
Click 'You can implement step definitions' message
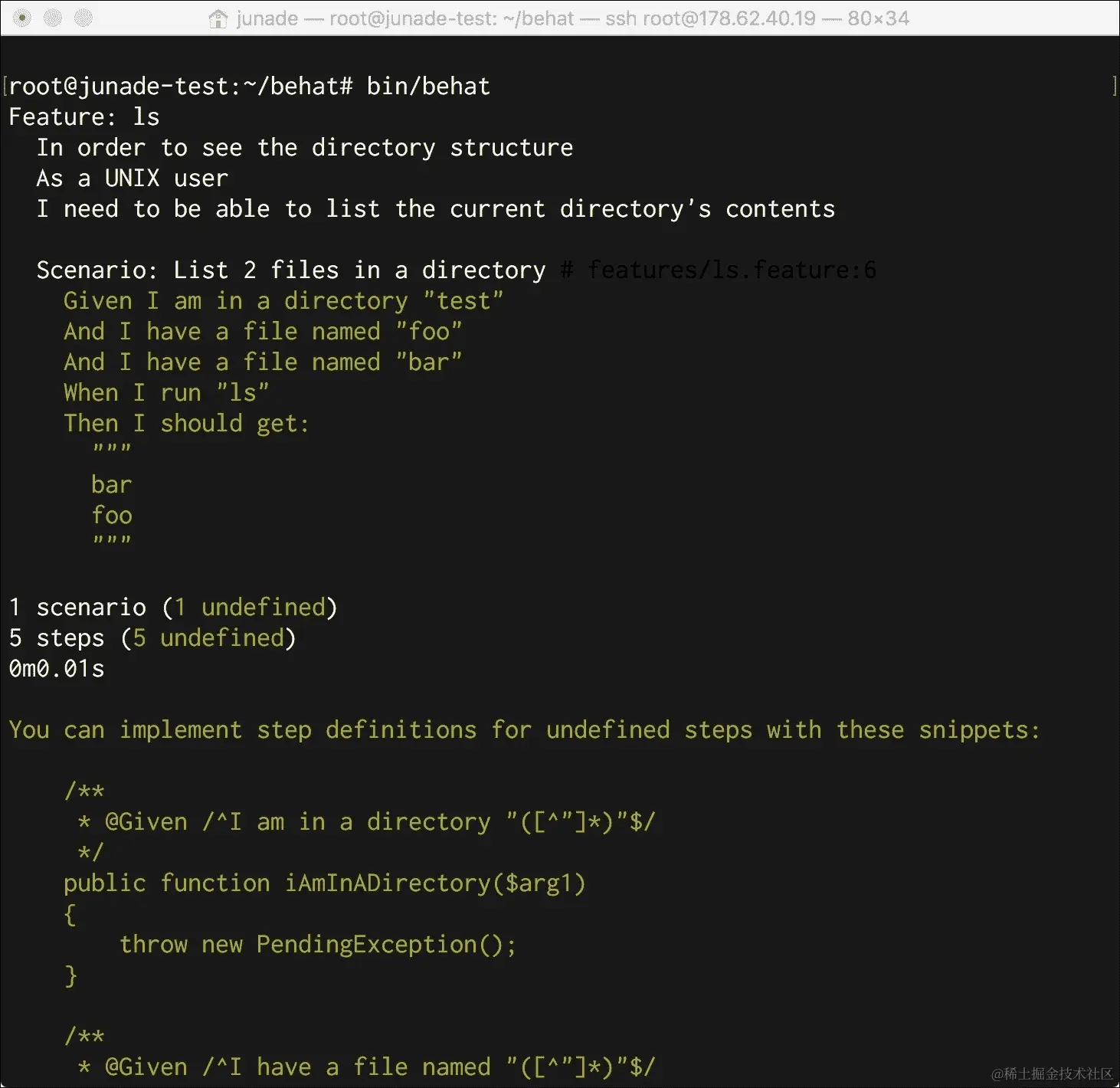click(x=525, y=729)
